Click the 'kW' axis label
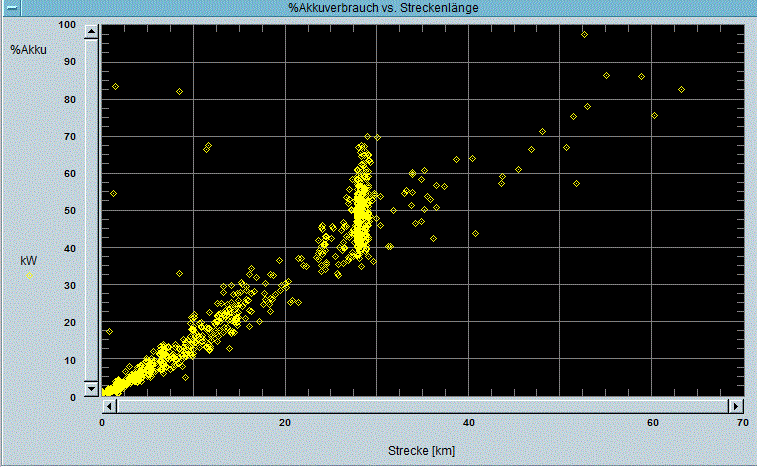The image size is (757, 467). (x=28, y=260)
